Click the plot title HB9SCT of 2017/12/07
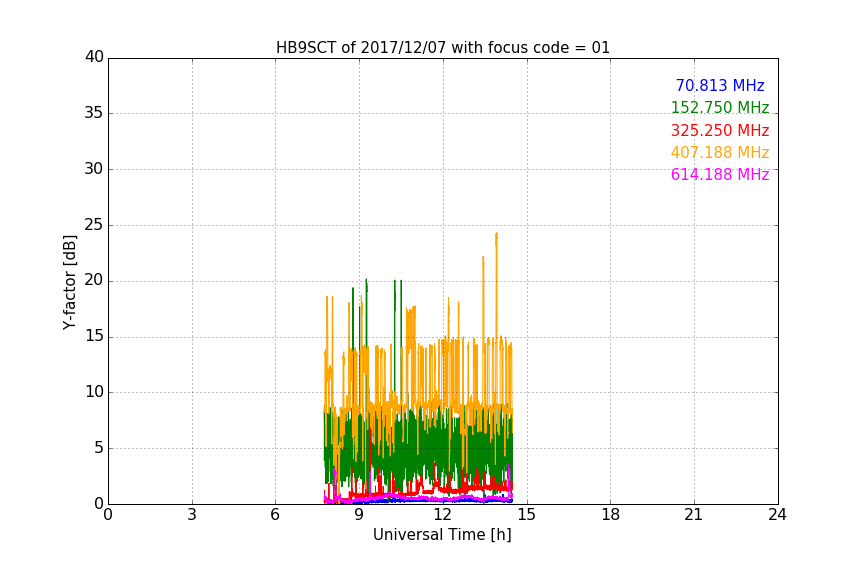Screen dimensions: 864x576 (442, 48)
